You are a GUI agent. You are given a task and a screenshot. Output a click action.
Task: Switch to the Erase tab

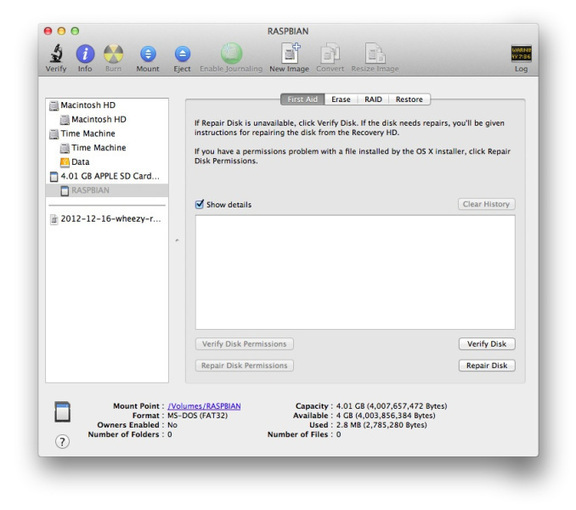[x=341, y=100]
